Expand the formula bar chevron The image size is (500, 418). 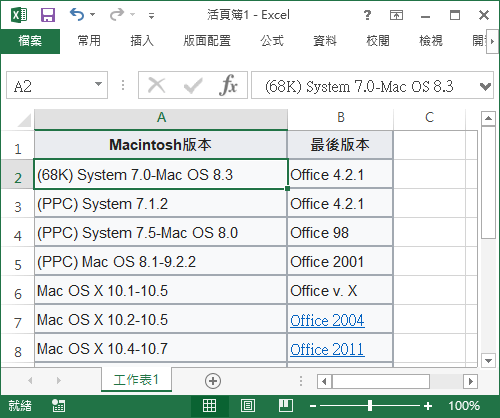485,87
